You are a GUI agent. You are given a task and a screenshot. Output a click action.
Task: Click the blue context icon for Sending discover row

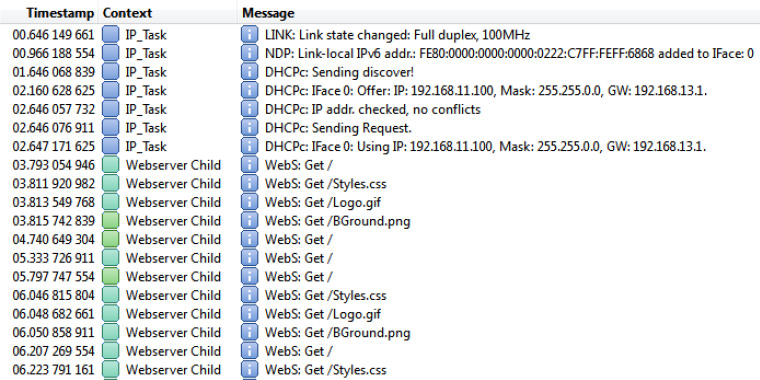tap(111, 72)
